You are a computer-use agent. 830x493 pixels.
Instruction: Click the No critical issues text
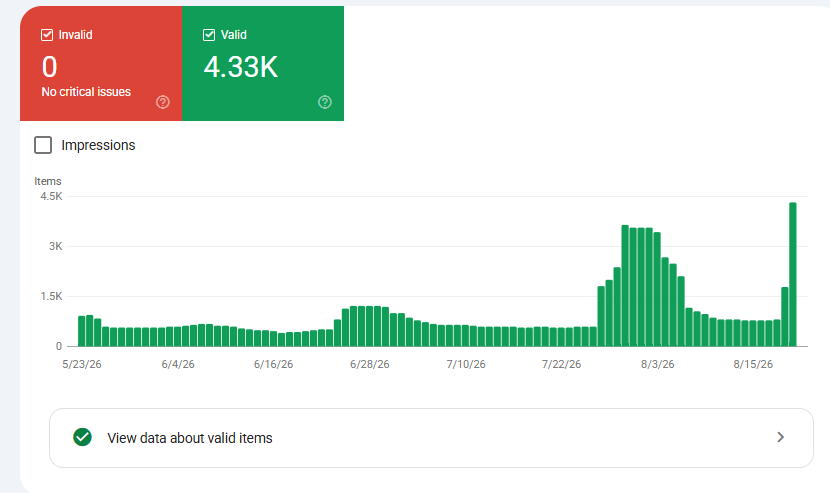(86, 92)
